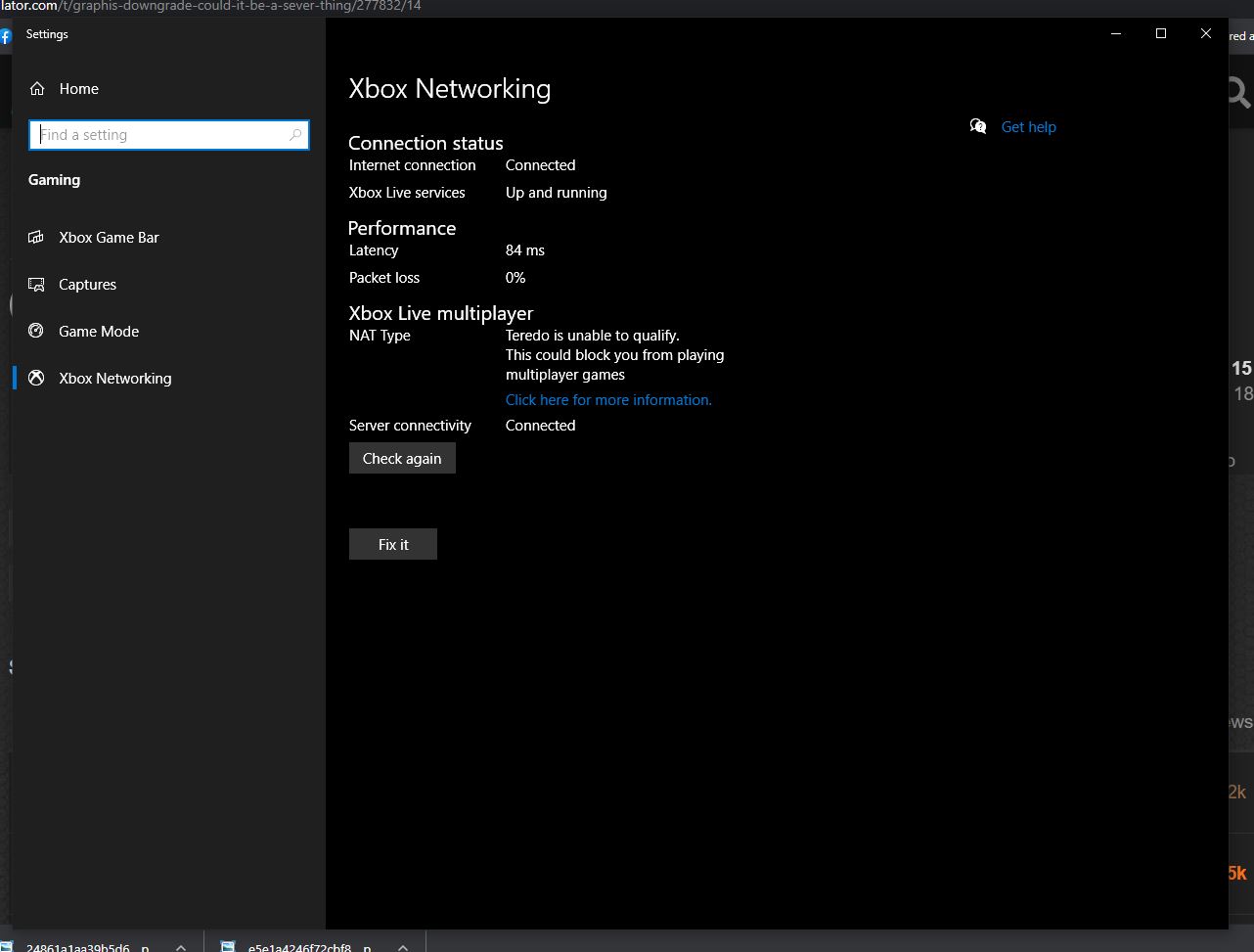Expand options for the 24861a1aa39b5d6 download
Image resolution: width=1254 pixels, height=952 pixels.
click(x=180, y=946)
